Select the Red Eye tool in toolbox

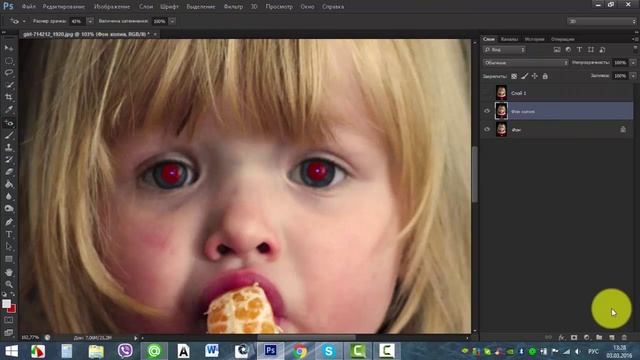click(9, 123)
